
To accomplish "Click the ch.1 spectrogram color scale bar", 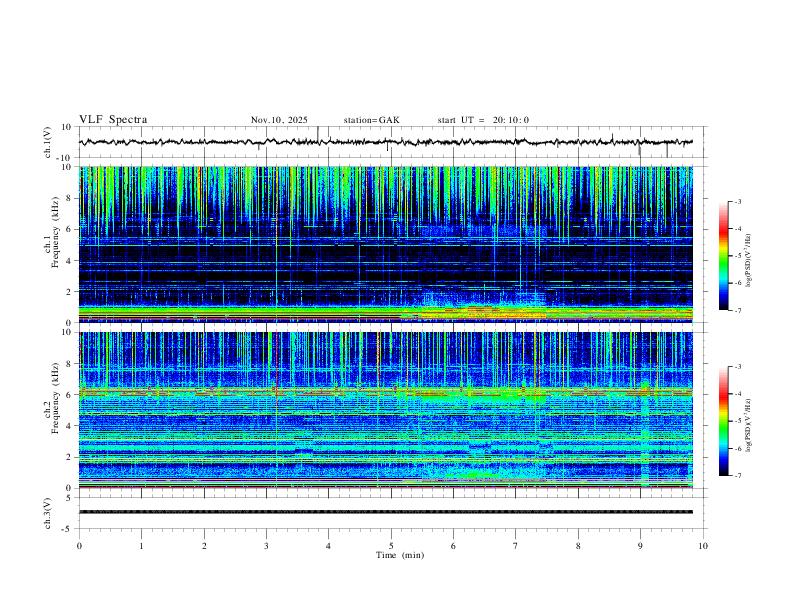I will pos(723,256).
